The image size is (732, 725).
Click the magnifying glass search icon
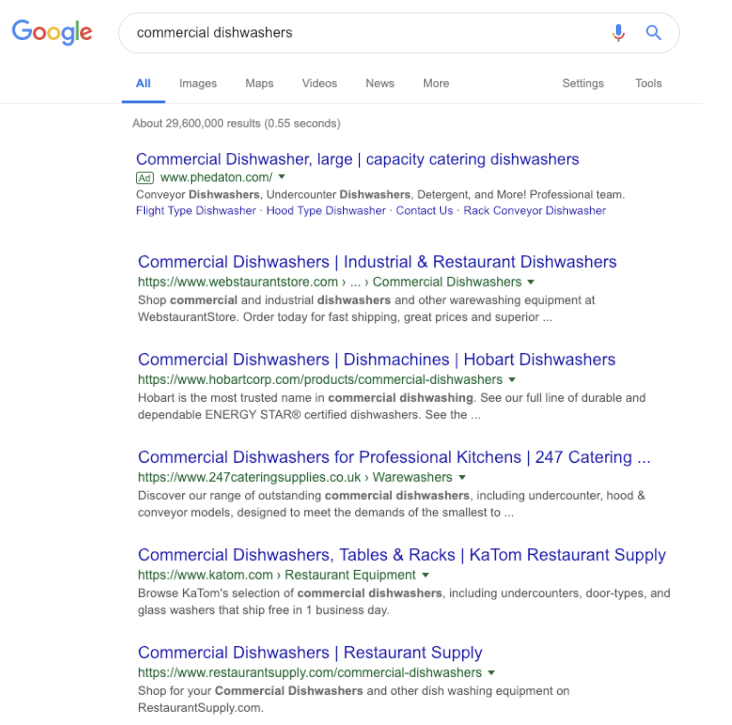click(x=653, y=33)
